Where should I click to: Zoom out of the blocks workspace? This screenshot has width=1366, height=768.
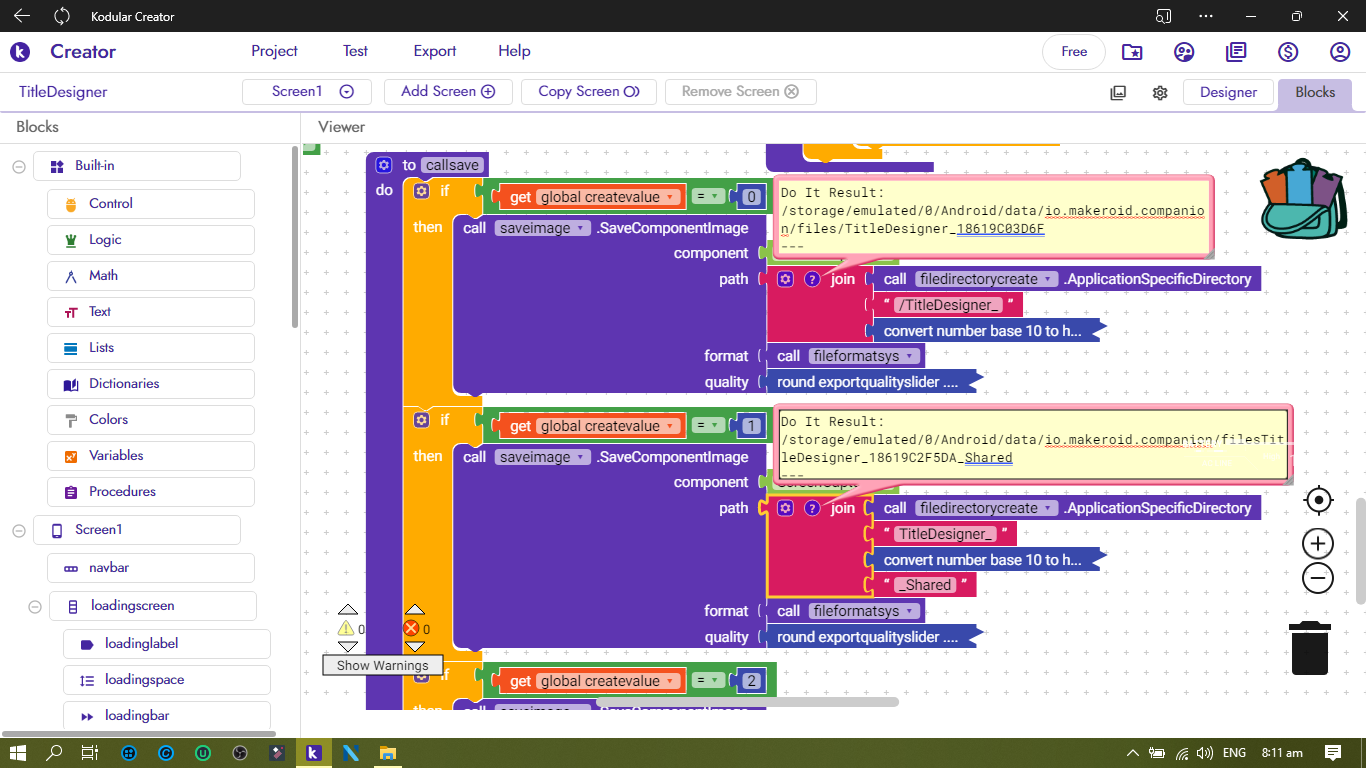1318,578
